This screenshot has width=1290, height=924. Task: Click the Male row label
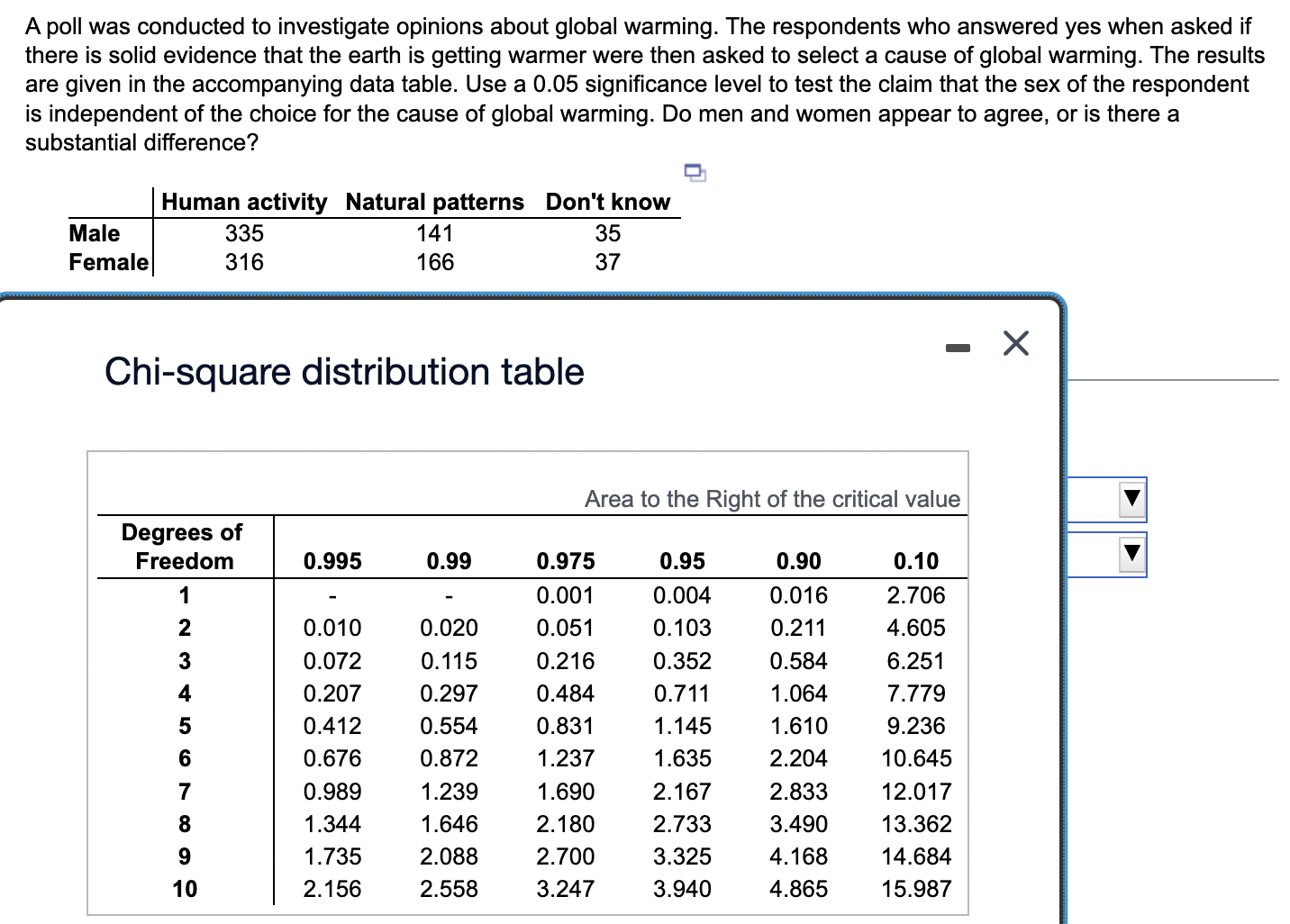[x=95, y=233]
